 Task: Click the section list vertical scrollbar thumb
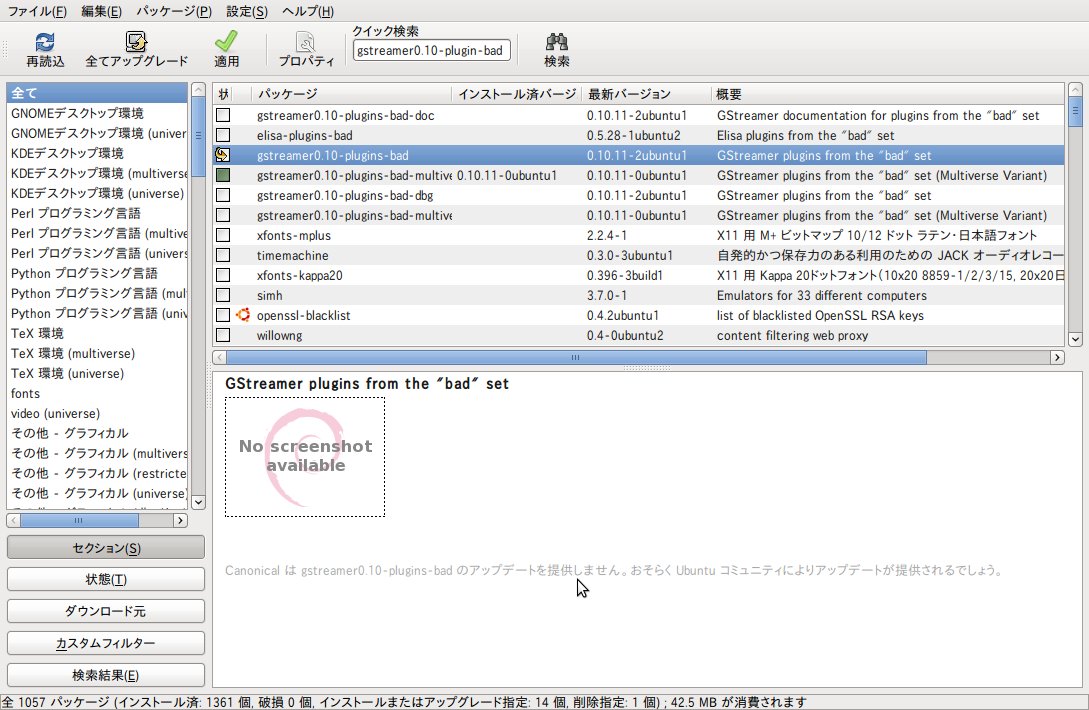[x=198, y=137]
